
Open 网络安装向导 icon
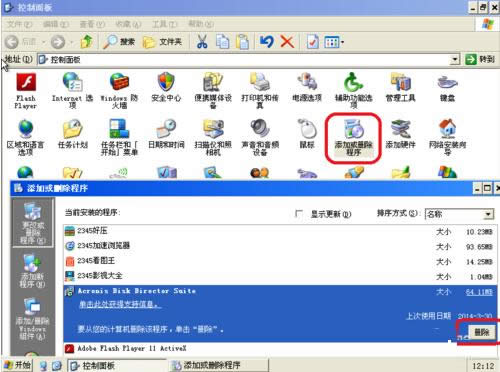(447, 138)
